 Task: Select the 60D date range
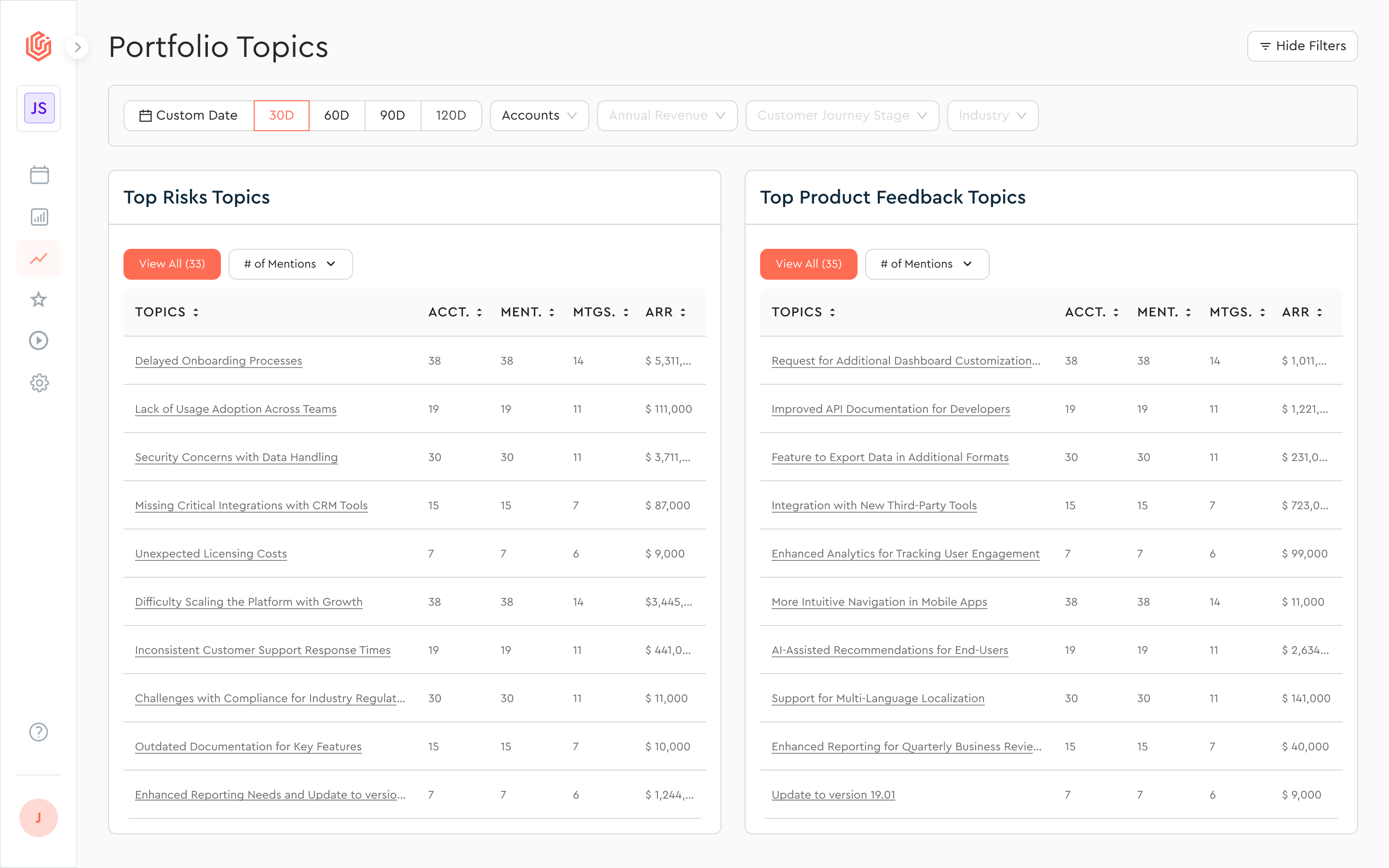(336, 115)
